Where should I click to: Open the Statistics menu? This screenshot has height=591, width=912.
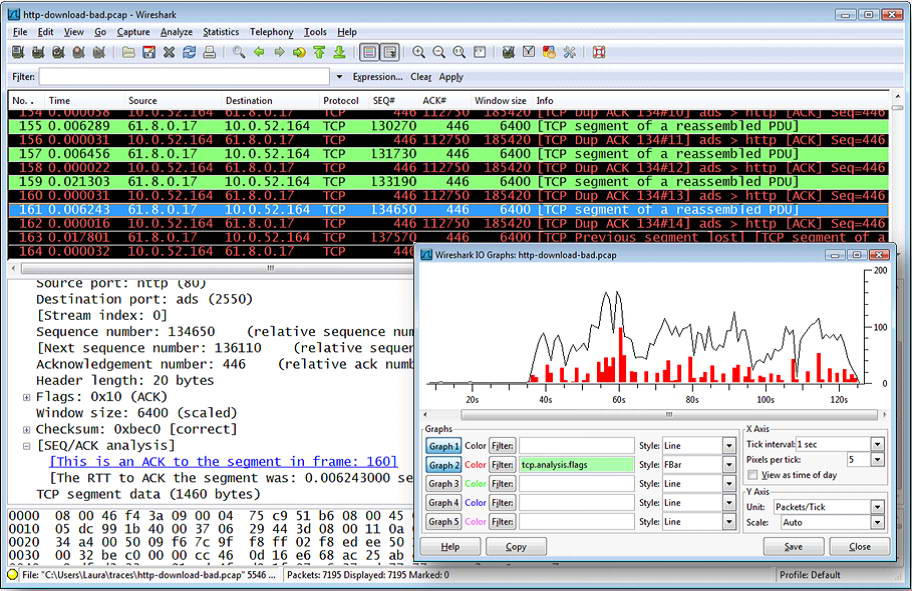coord(221,32)
